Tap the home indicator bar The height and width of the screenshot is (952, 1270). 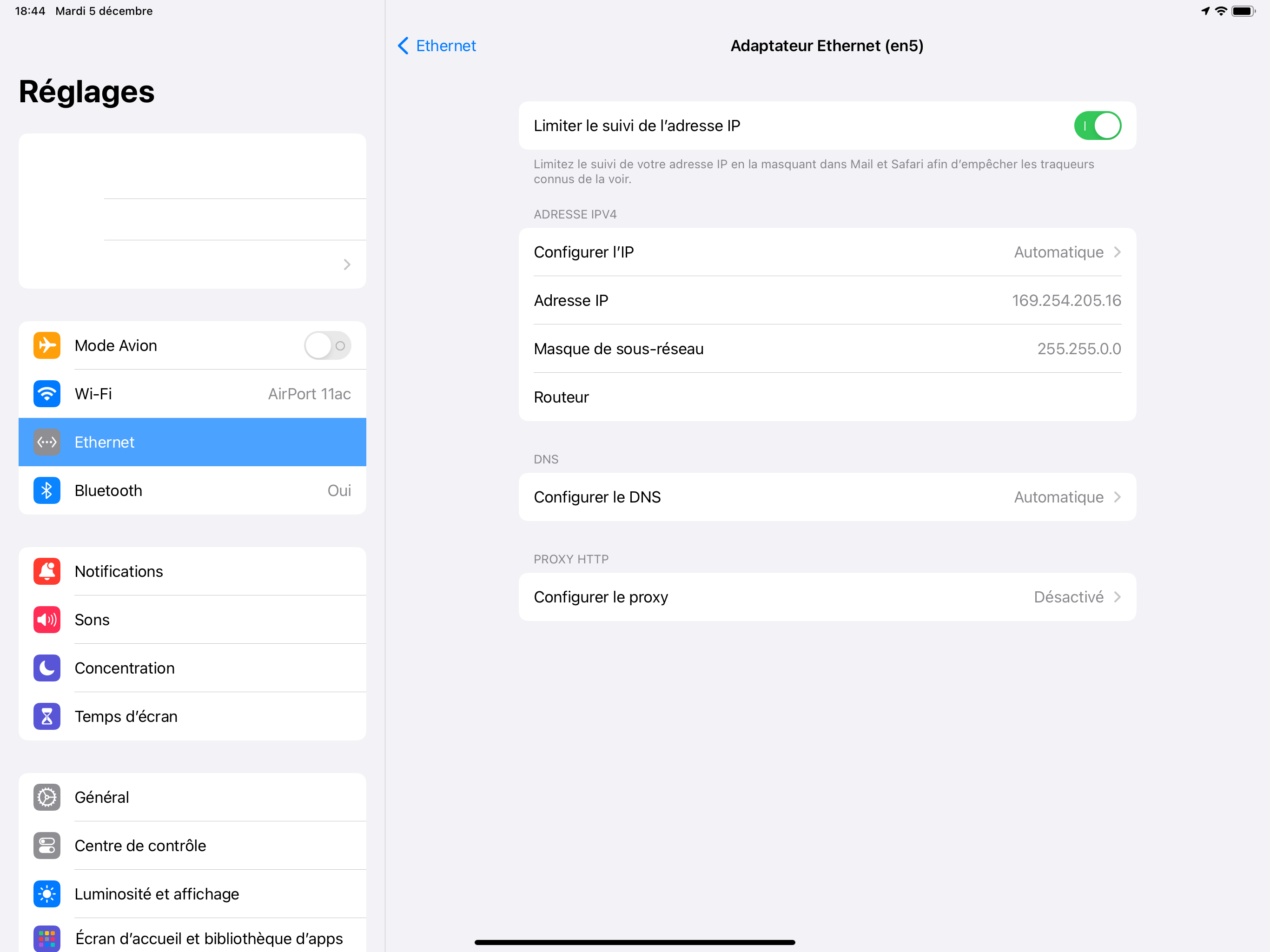click(635, 942)
